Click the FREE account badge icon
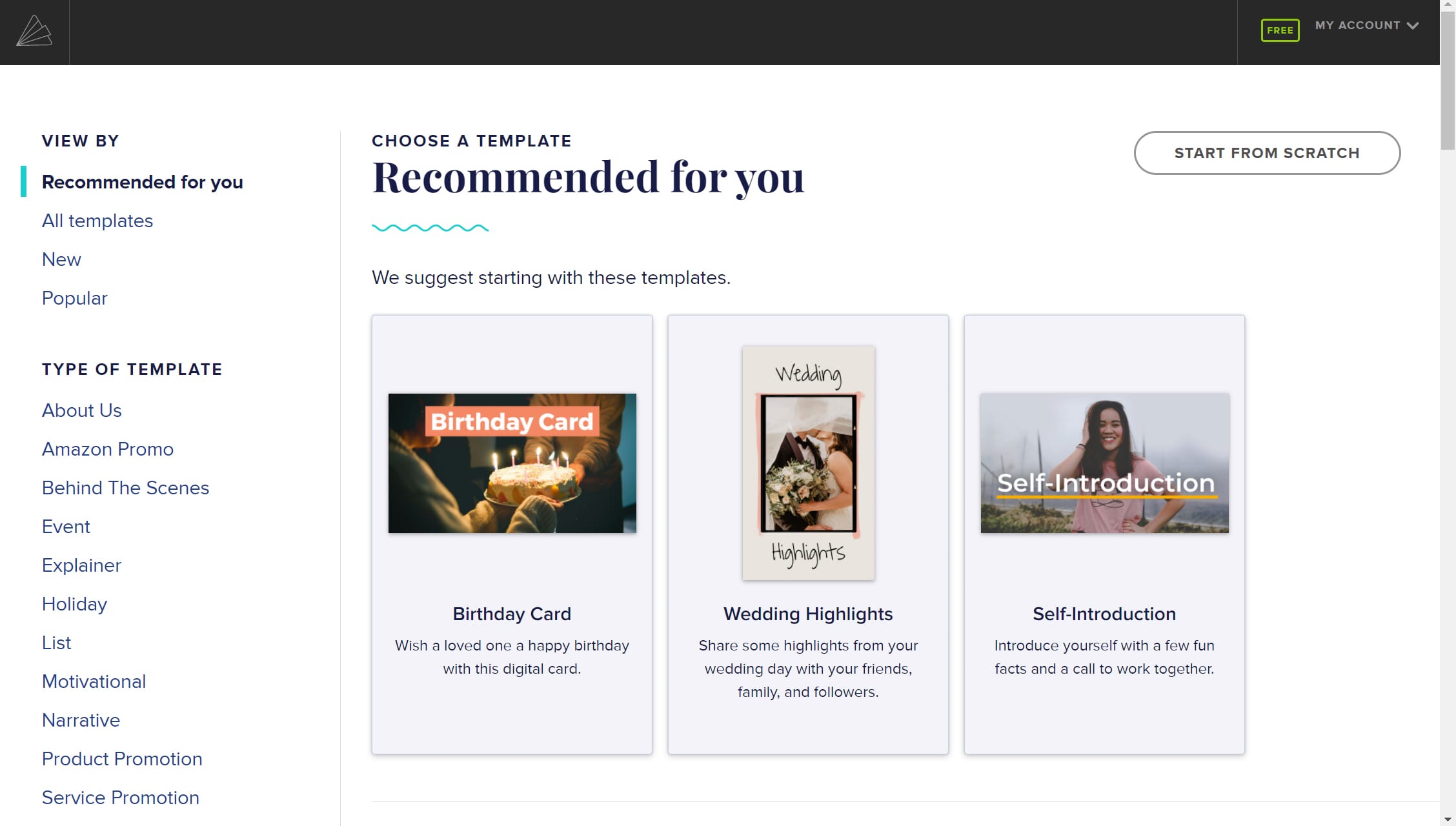The height and width of the screenshot is (826, 1456). click(x=1281, y=29)
